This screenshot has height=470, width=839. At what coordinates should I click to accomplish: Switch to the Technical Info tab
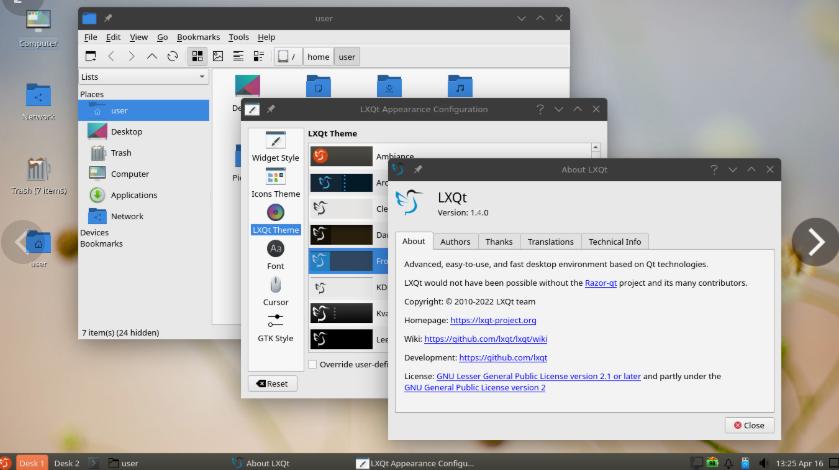615,241
